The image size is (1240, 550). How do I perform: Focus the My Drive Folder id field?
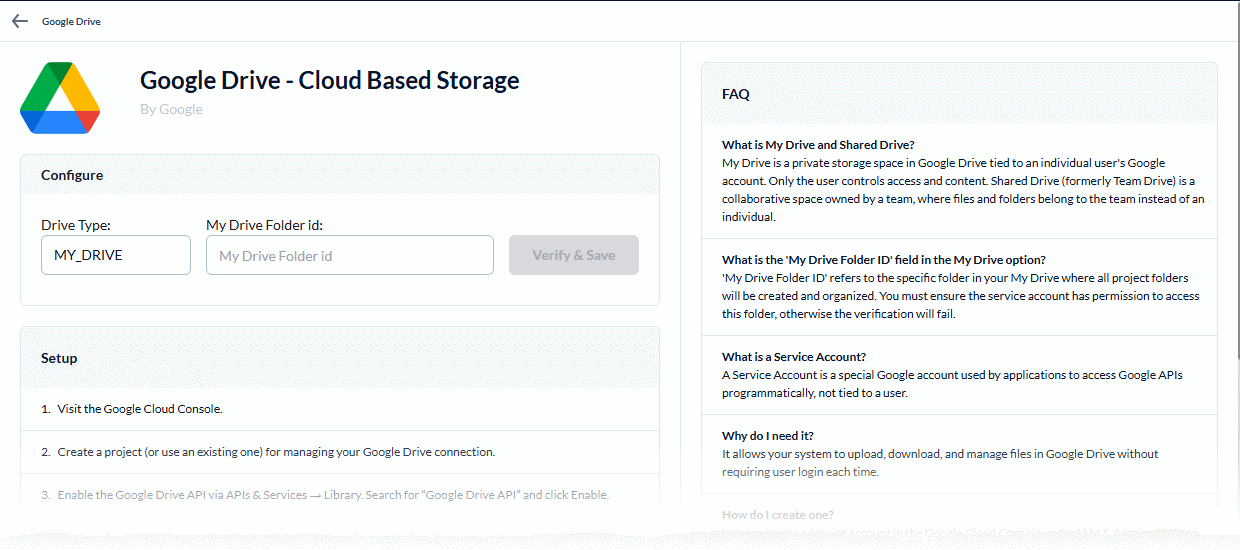click(350, 255)
